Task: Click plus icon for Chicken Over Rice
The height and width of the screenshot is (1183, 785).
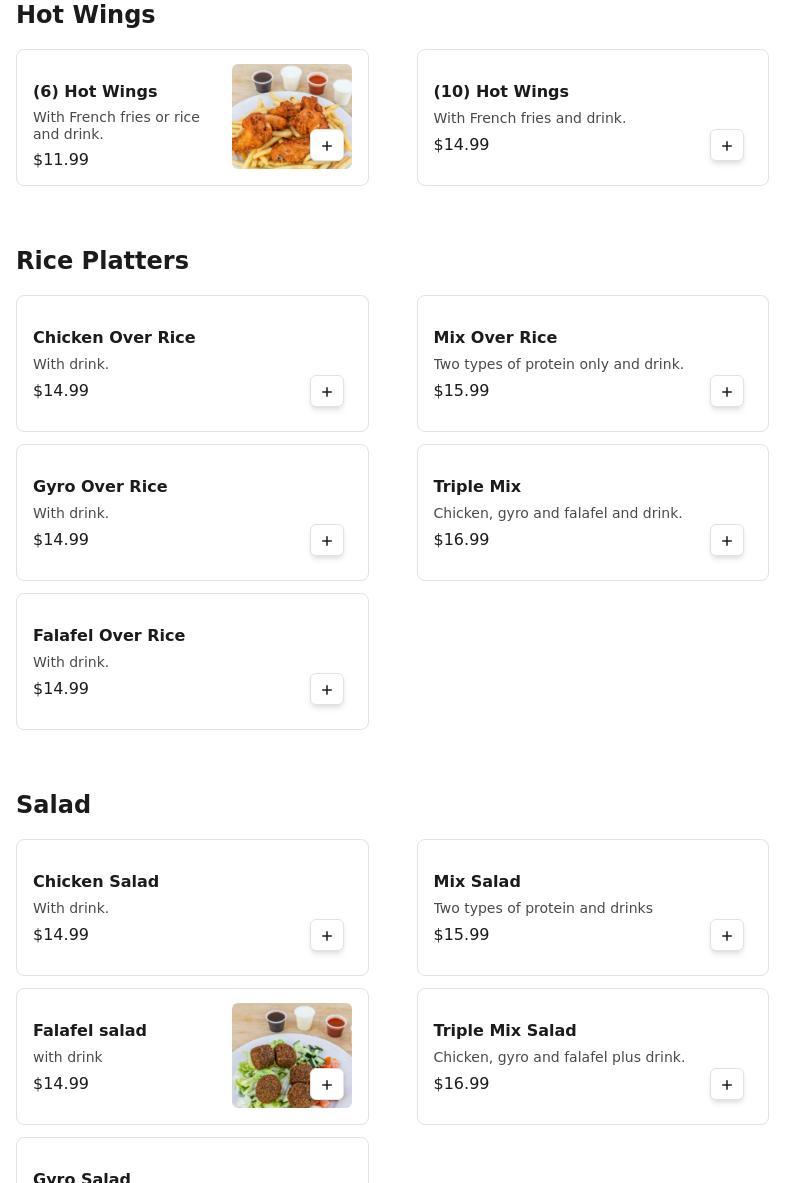Action: point(327,391)
